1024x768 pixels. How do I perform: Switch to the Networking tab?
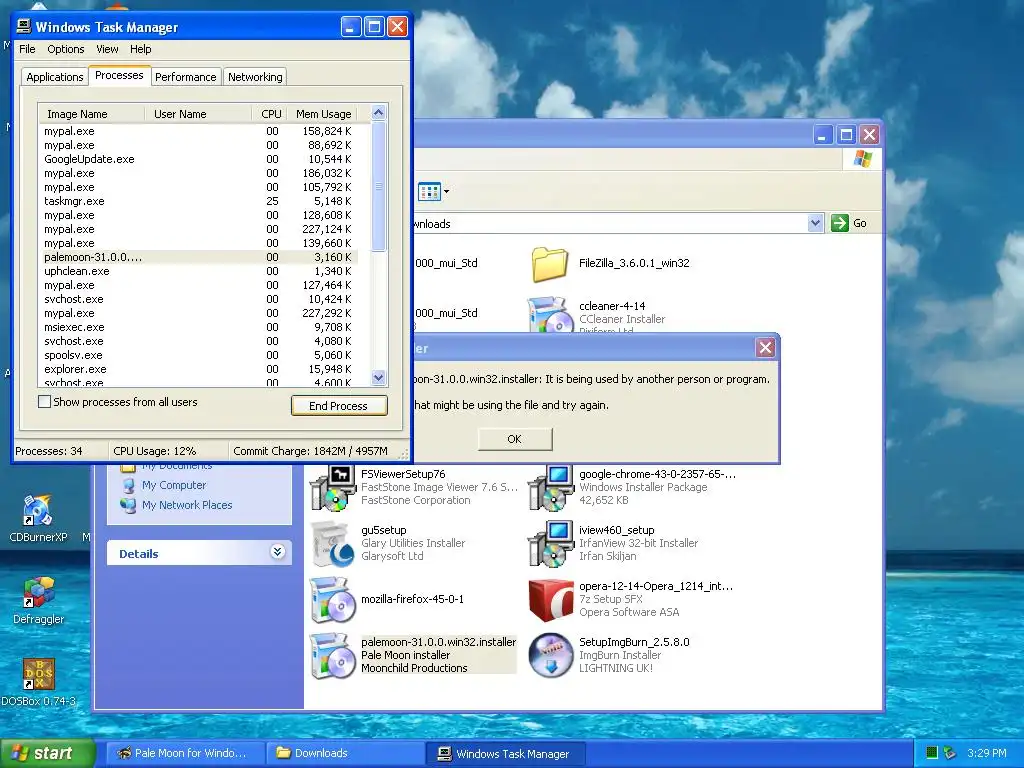[x=255, y=77]
